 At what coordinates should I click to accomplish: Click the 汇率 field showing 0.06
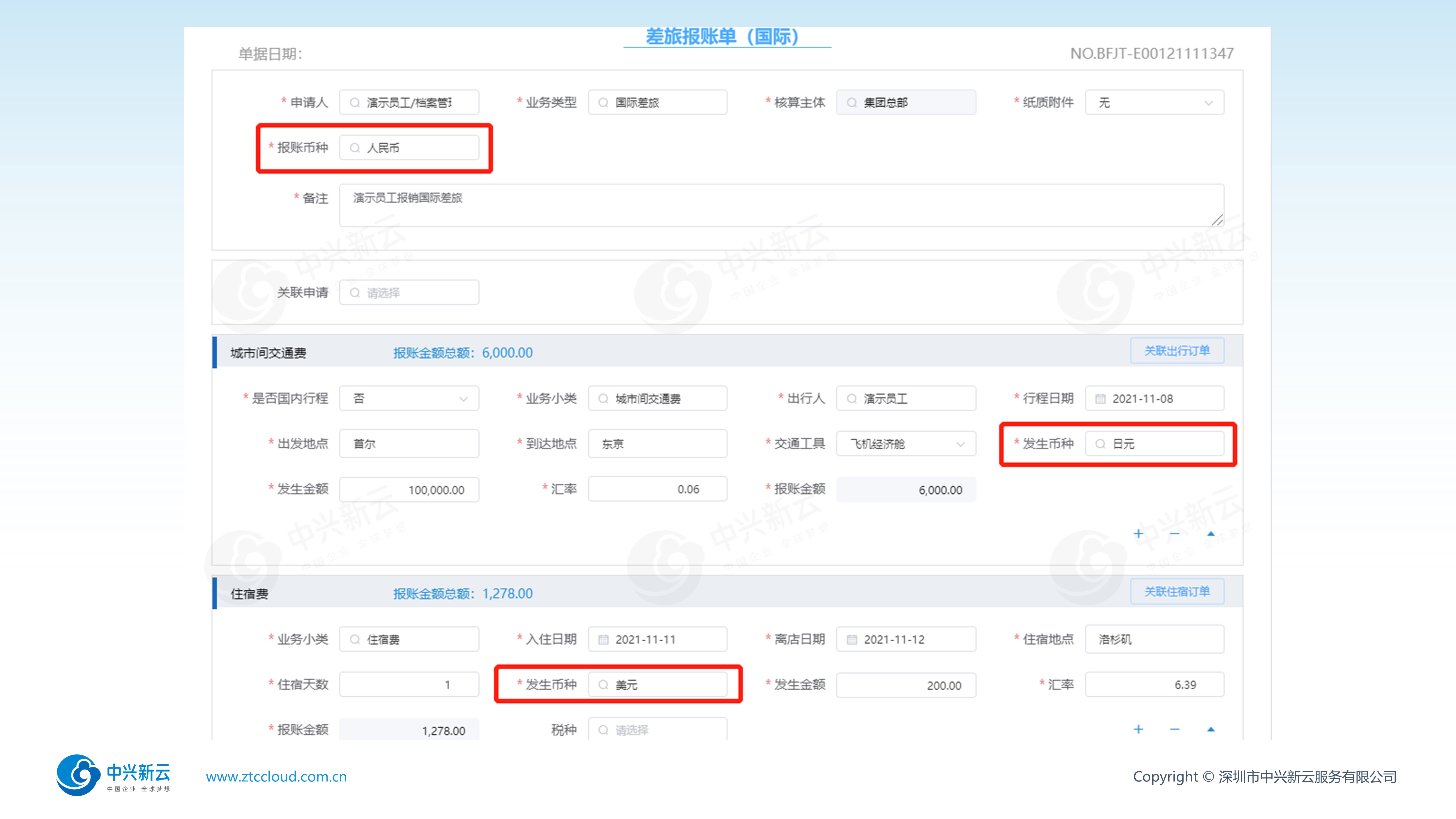(657, 490)
